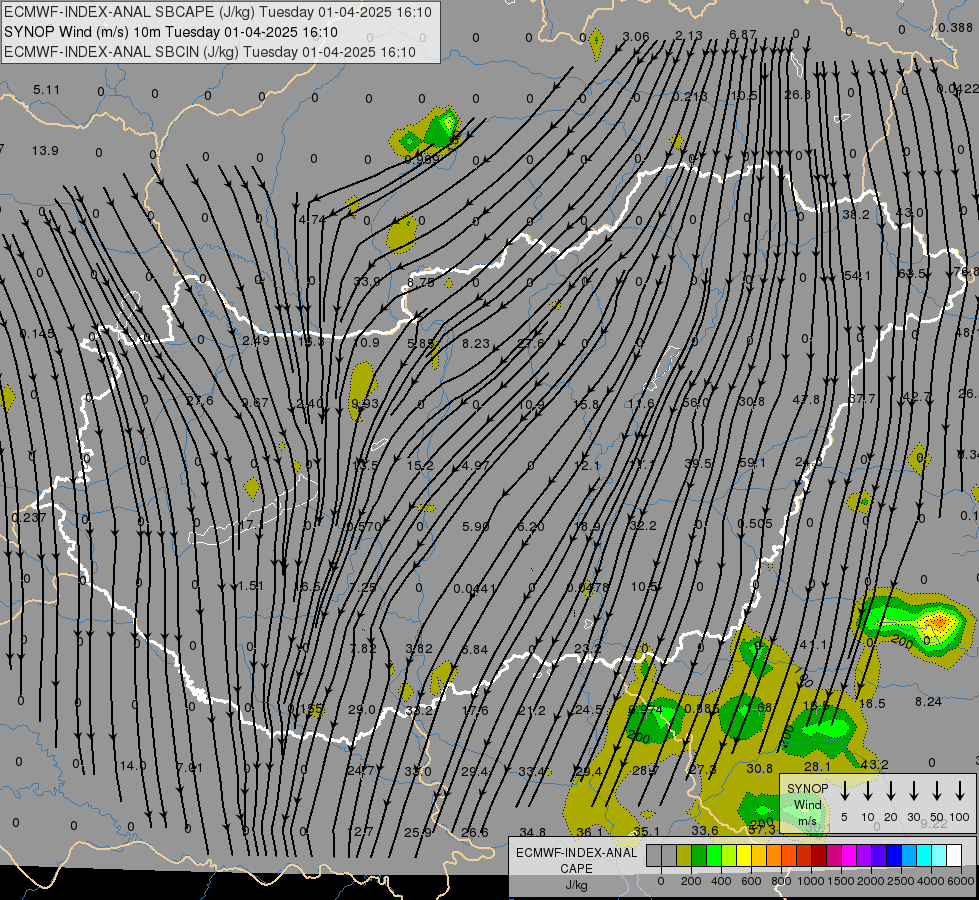Click the wind legend arrow above 10
This screenshot has width=979, height=900.
coord(867,791)
